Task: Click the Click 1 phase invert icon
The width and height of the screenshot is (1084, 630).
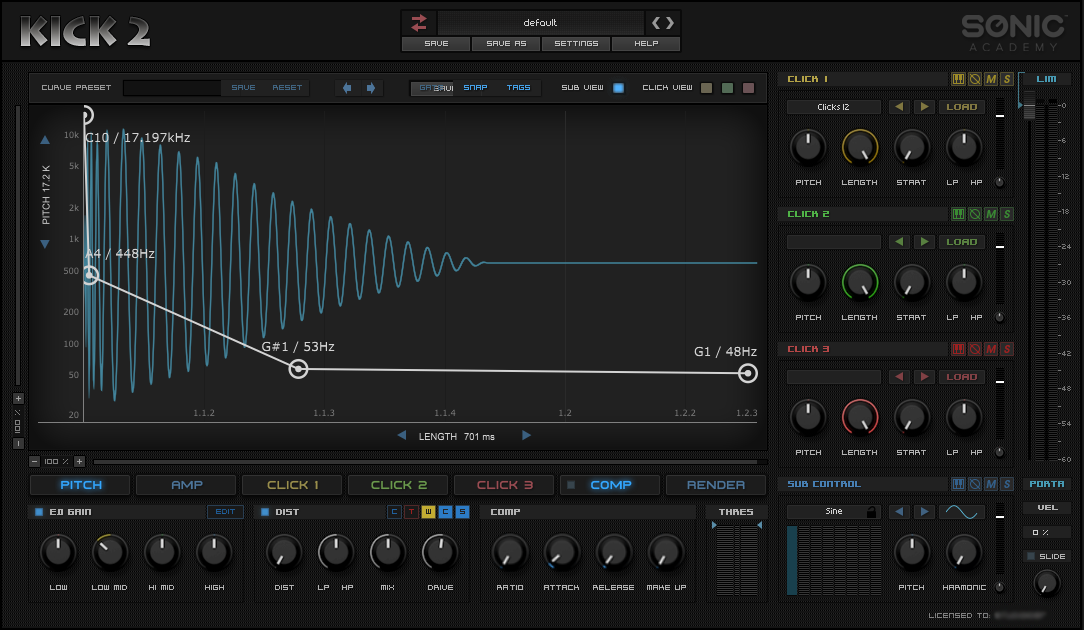Action: (x=975, y=79)
